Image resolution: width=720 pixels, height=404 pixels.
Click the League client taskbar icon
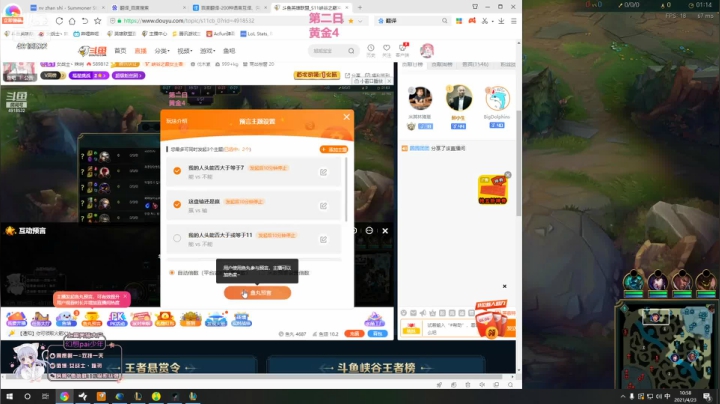(x=138, y=396)
